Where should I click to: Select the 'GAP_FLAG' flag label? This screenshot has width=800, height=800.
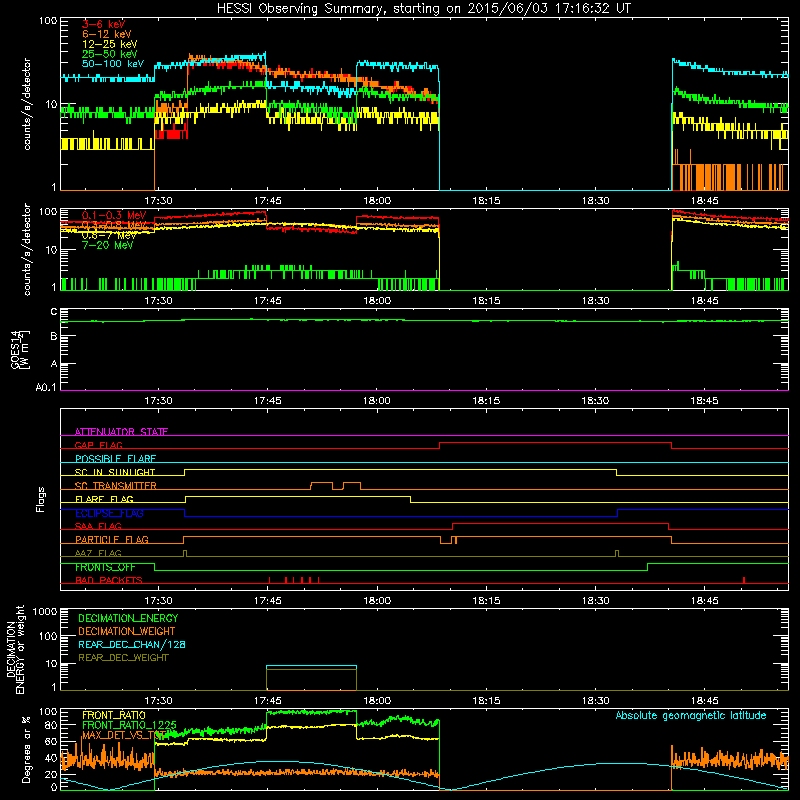tap(98, 445)
